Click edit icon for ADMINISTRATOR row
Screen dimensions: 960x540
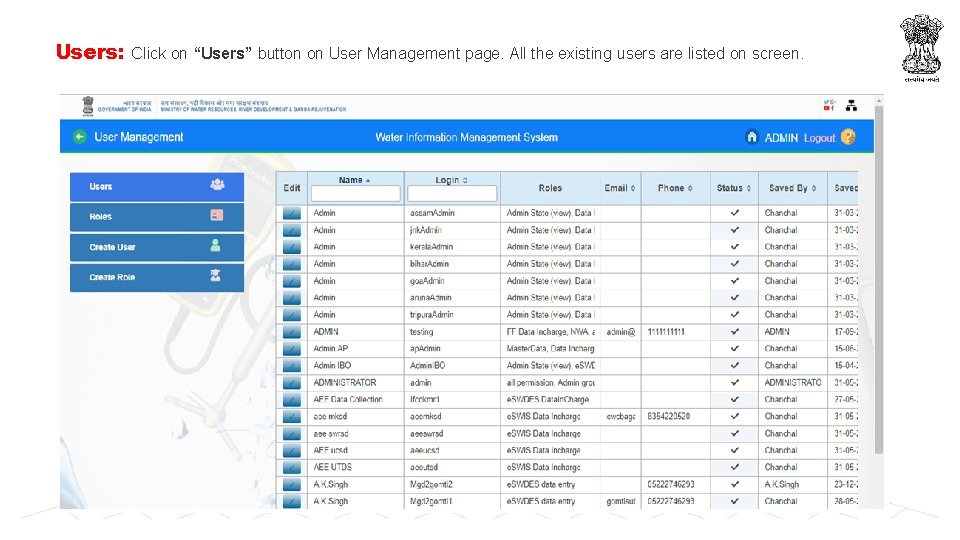(x=292, y=383)
